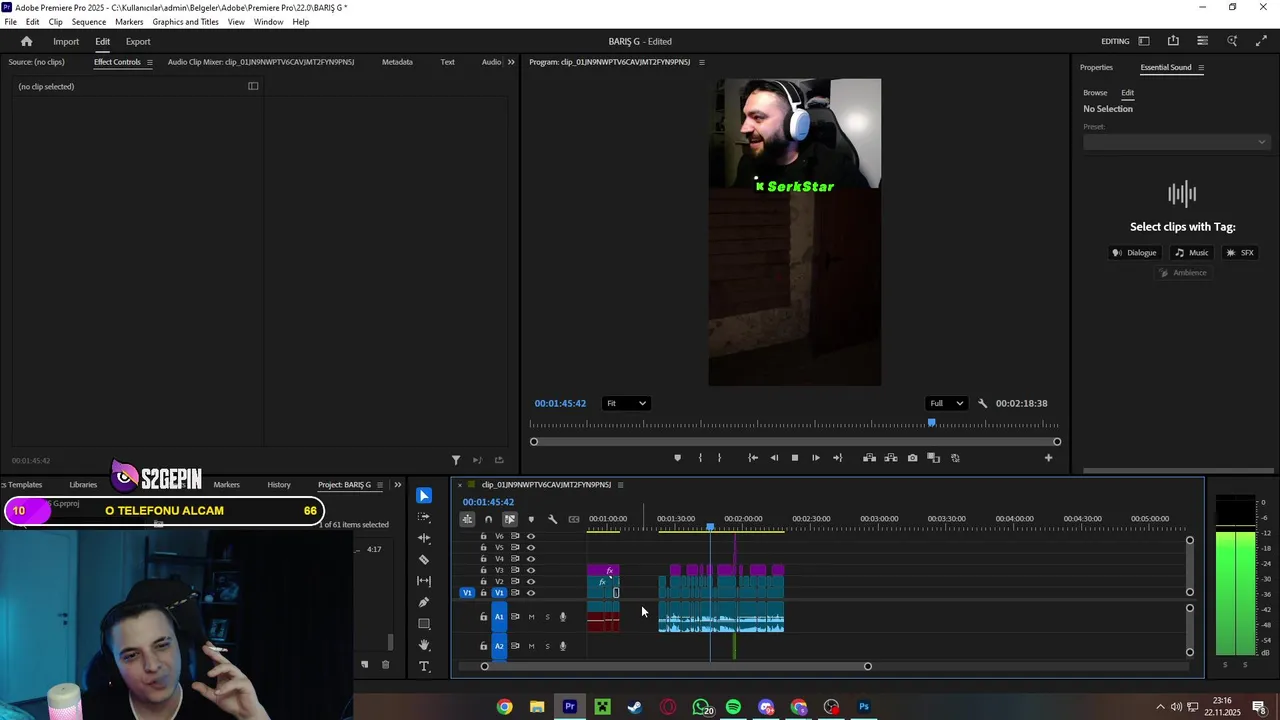Mute audio track A1

point(531,617)
